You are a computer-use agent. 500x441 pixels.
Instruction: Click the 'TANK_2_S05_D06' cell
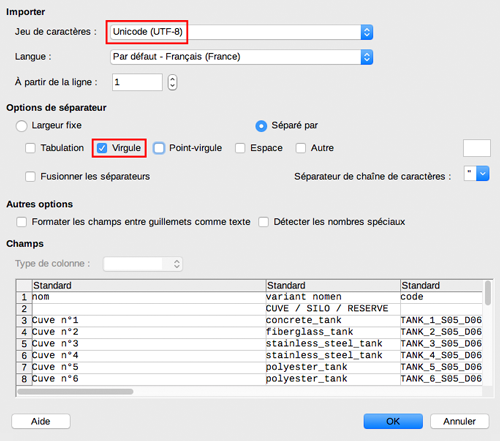441,332
